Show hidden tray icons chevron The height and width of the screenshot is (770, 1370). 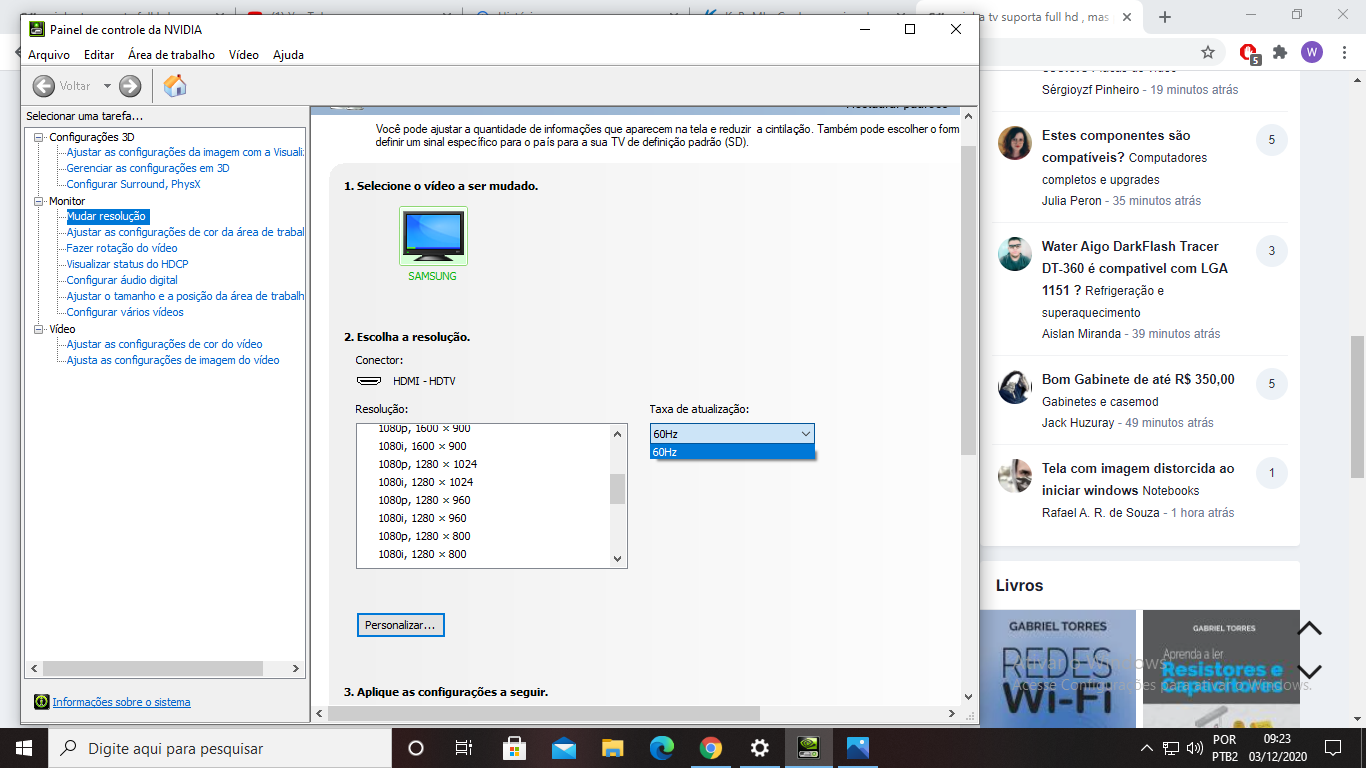[x=1146, y=748]
